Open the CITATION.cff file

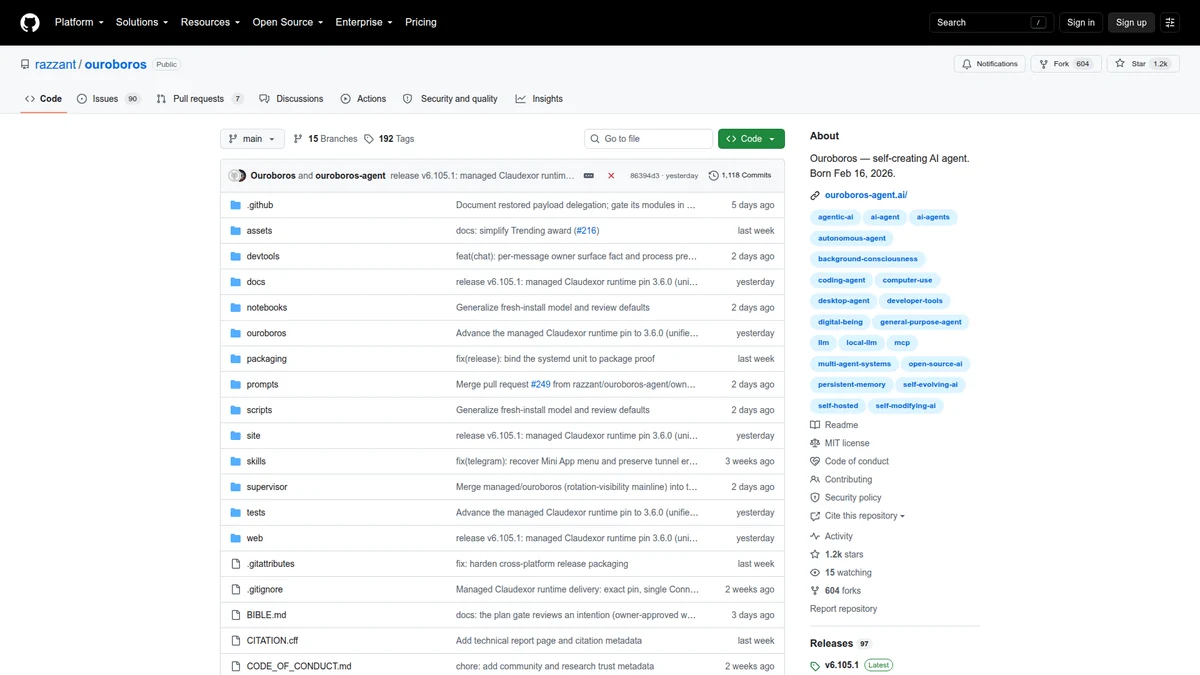[272, 641]
